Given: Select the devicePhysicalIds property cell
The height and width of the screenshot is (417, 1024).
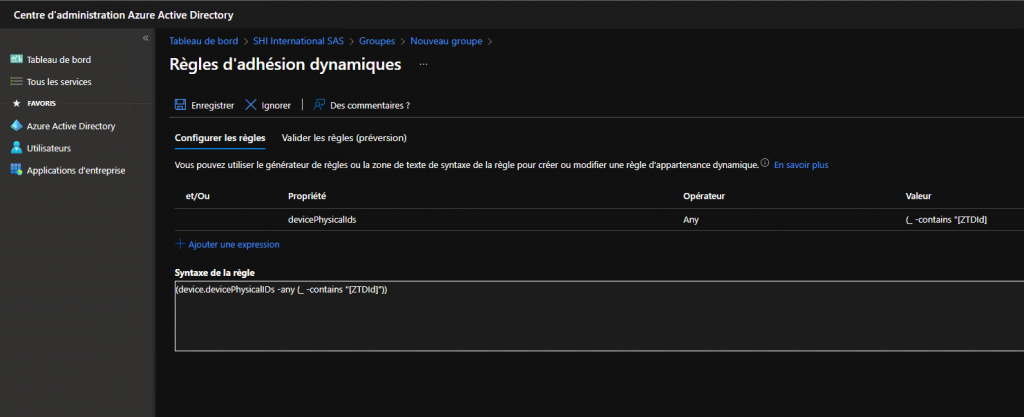Looking at the screenshot, I should (x=322, y=220).
